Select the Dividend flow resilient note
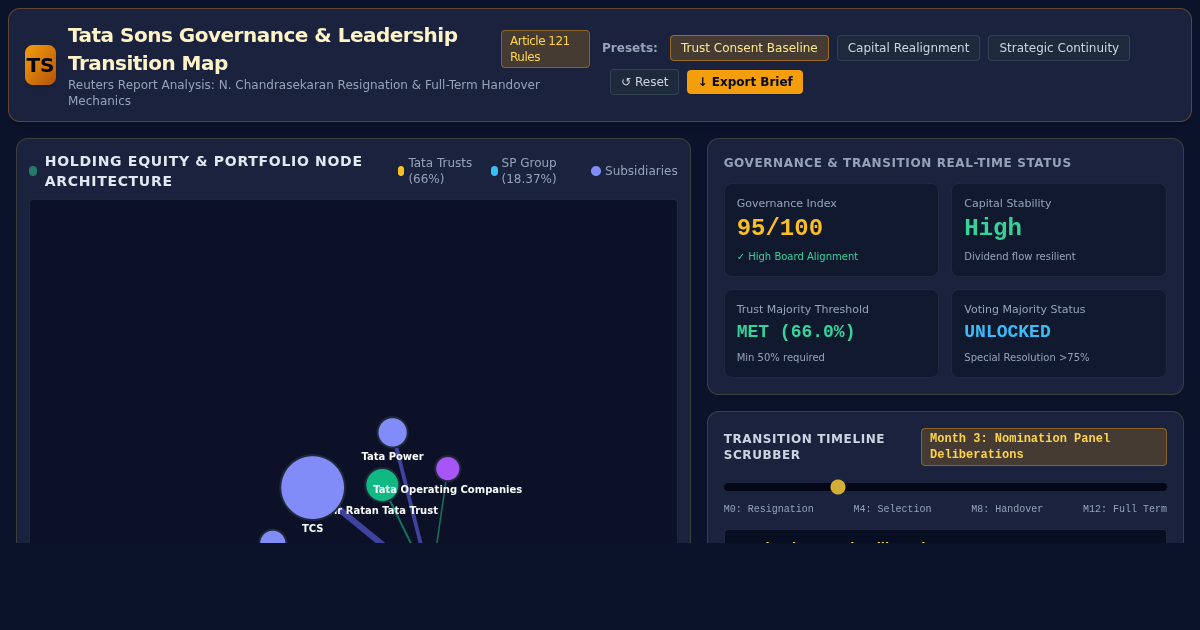1200x630 pixels. click(x=1020, y=257)
